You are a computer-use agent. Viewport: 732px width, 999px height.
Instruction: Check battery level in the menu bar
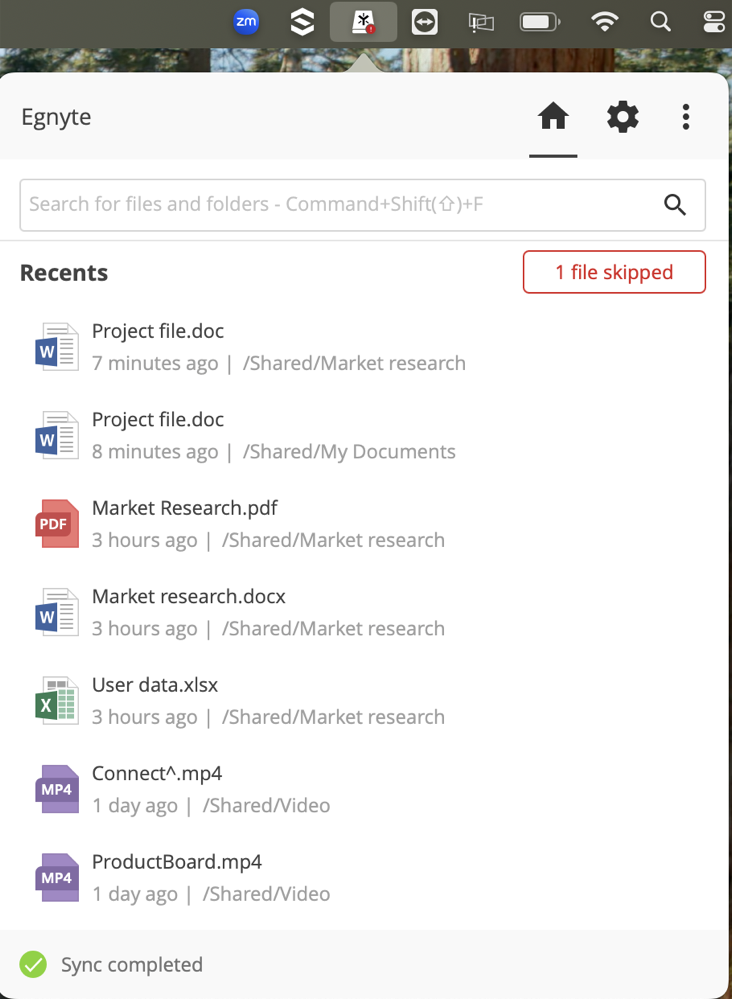[540, 21]
